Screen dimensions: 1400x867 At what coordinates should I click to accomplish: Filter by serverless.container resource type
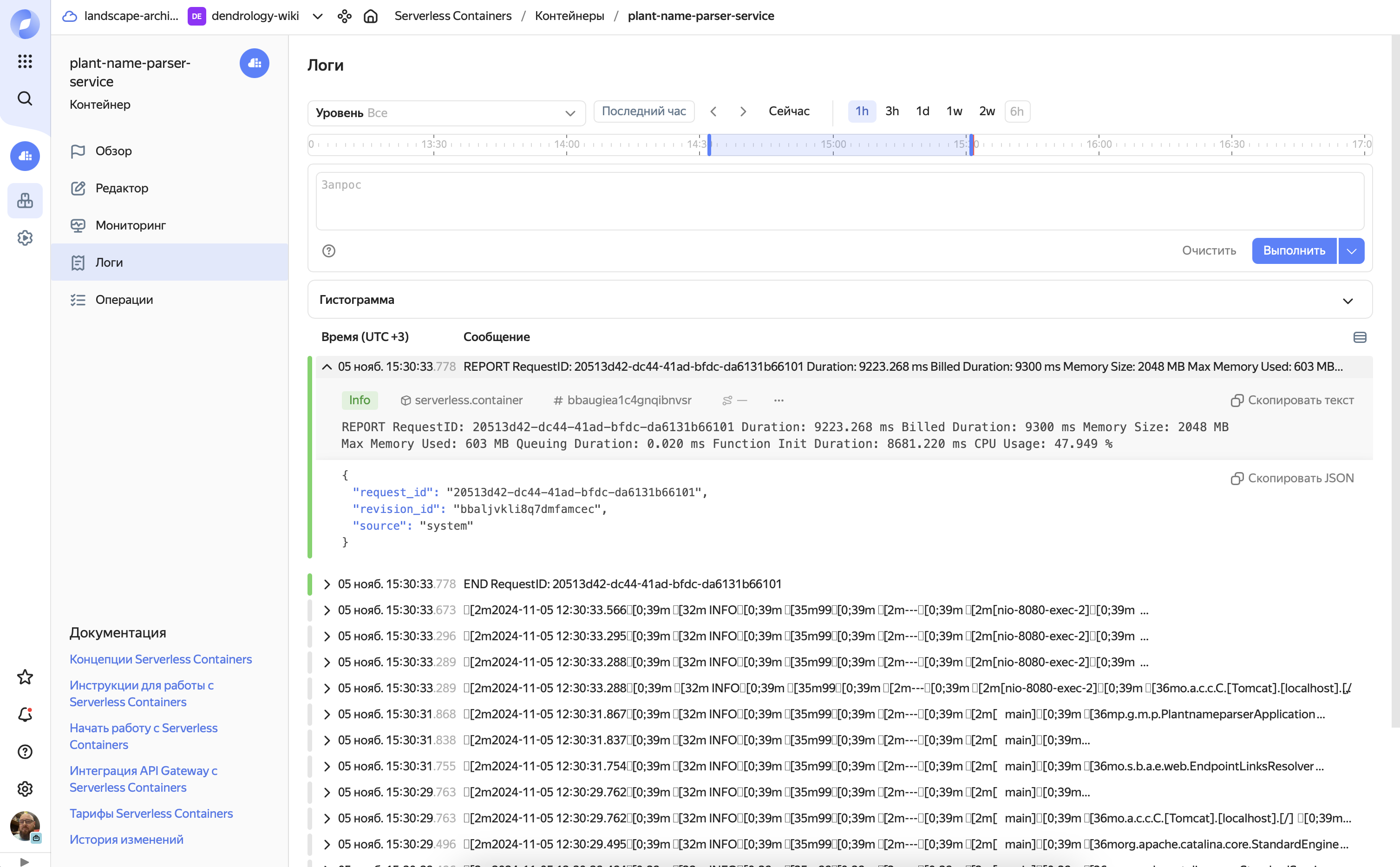461,400
